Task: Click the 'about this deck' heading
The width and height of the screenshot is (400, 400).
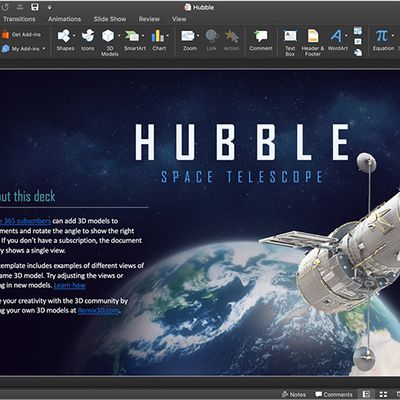Action: 27,196
